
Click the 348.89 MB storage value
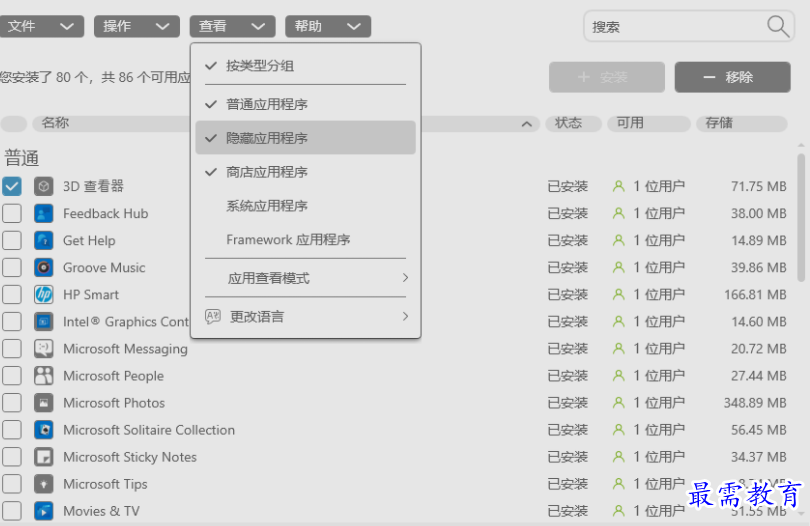[755, 403]
